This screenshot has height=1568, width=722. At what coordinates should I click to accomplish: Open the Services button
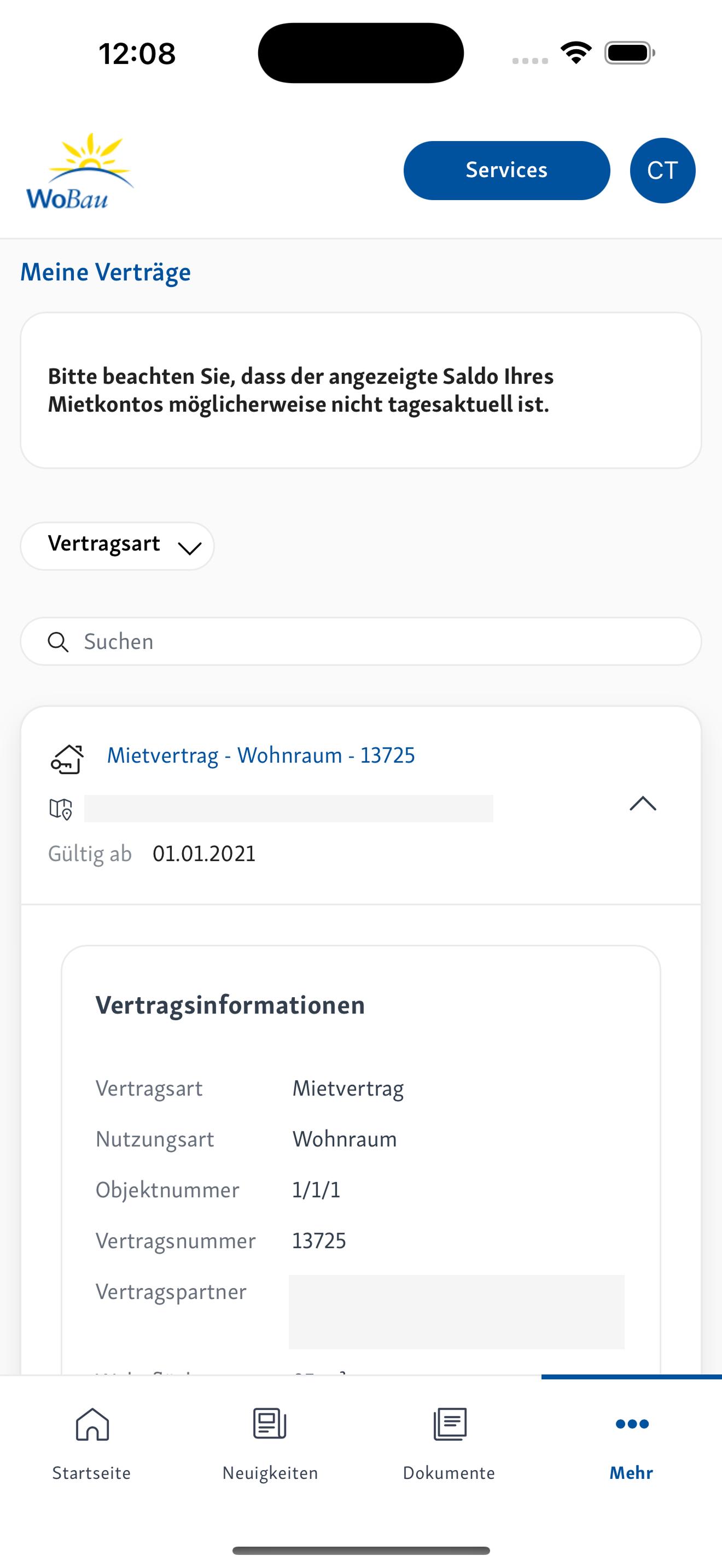506,171
